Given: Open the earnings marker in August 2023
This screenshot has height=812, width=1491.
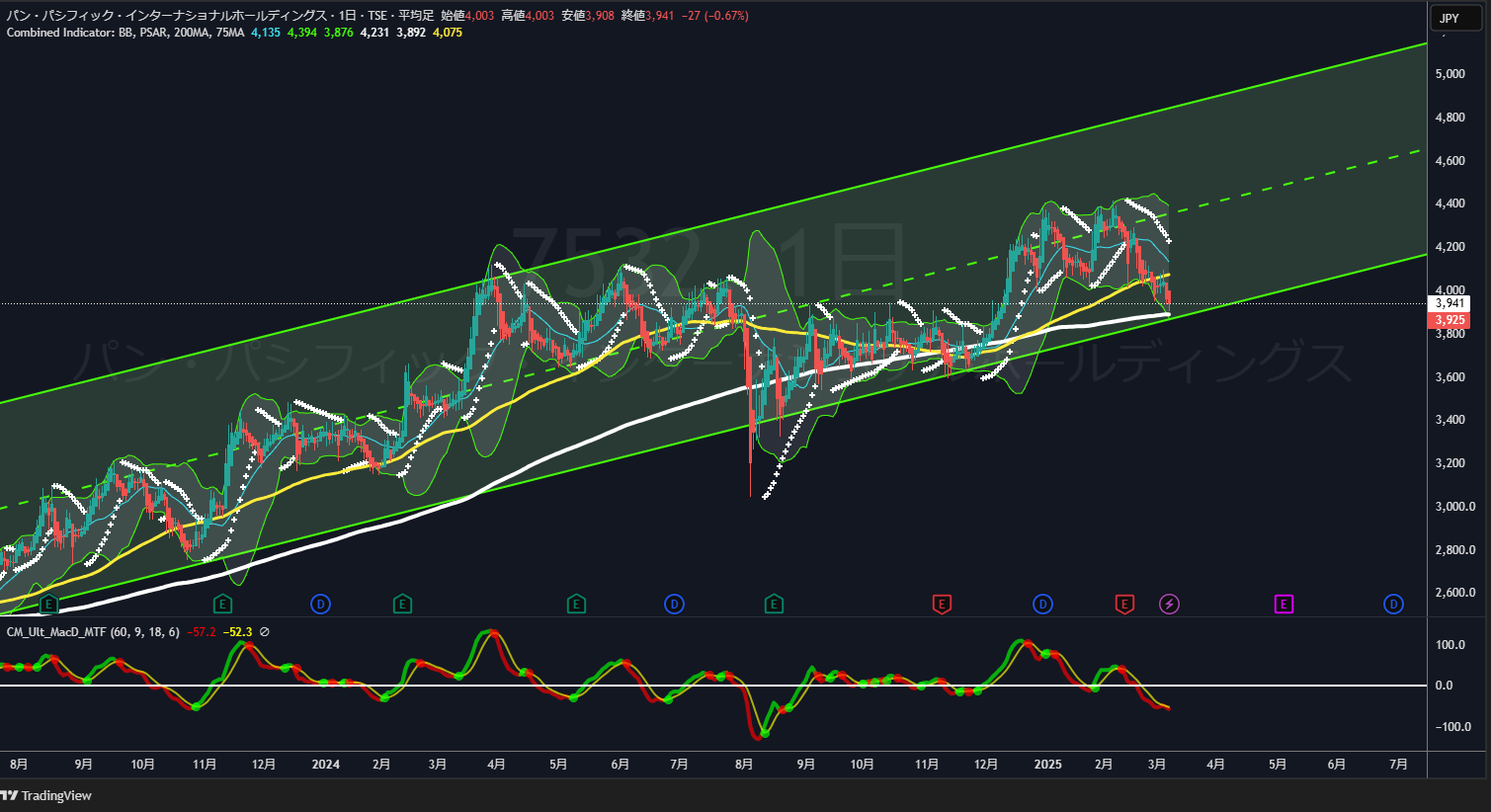Looking at the screenshot, I should click(x=48, y=604).
